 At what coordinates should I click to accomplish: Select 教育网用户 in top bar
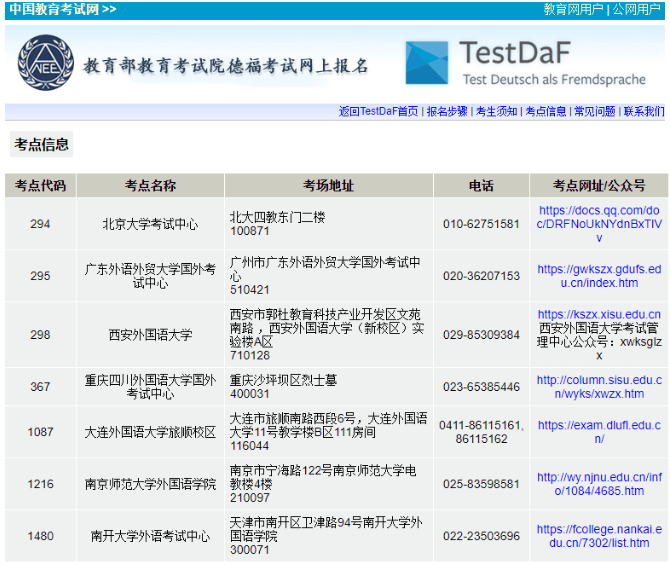[x=573, y=9]
